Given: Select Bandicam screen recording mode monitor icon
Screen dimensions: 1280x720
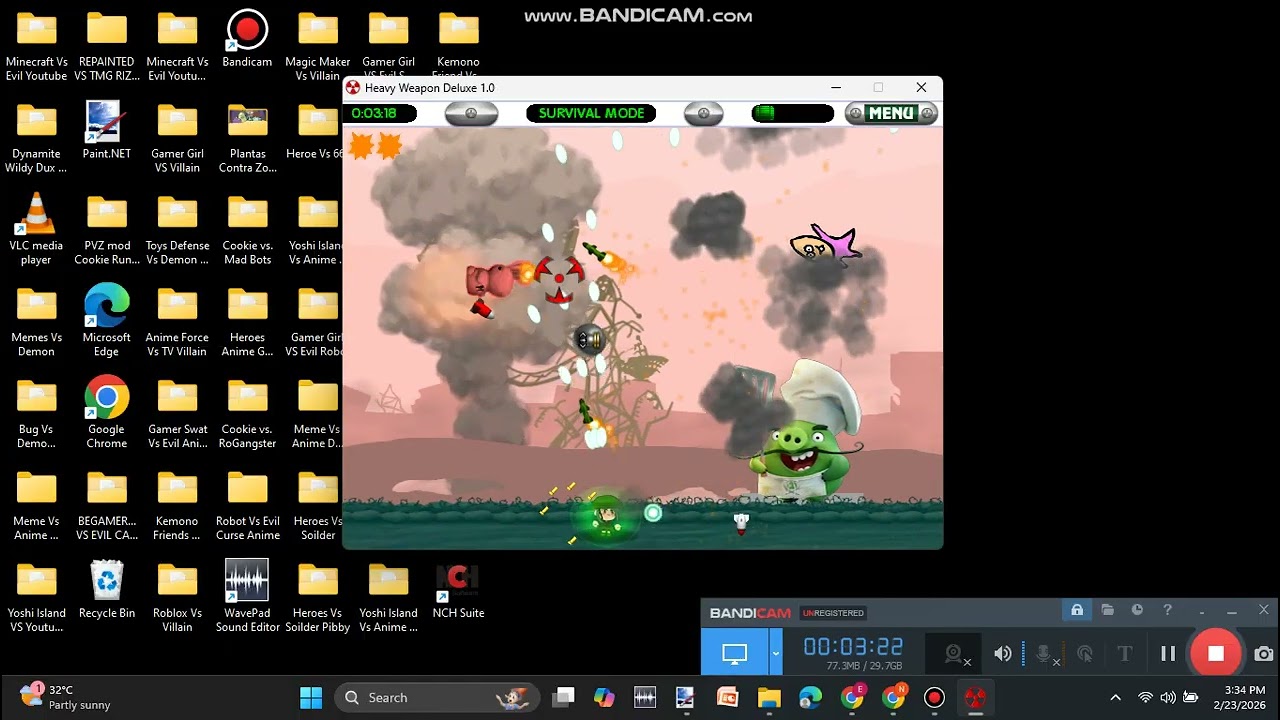Looking at the screenshot, I should click(735, 654).
